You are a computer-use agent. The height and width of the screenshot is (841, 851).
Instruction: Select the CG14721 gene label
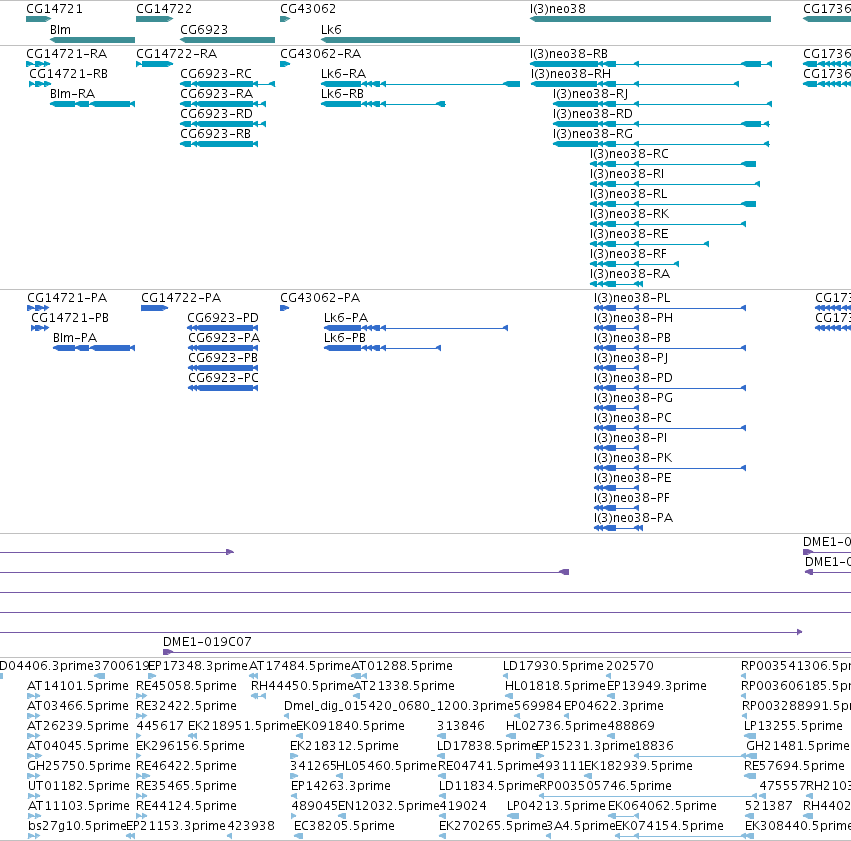click(54, 9)
